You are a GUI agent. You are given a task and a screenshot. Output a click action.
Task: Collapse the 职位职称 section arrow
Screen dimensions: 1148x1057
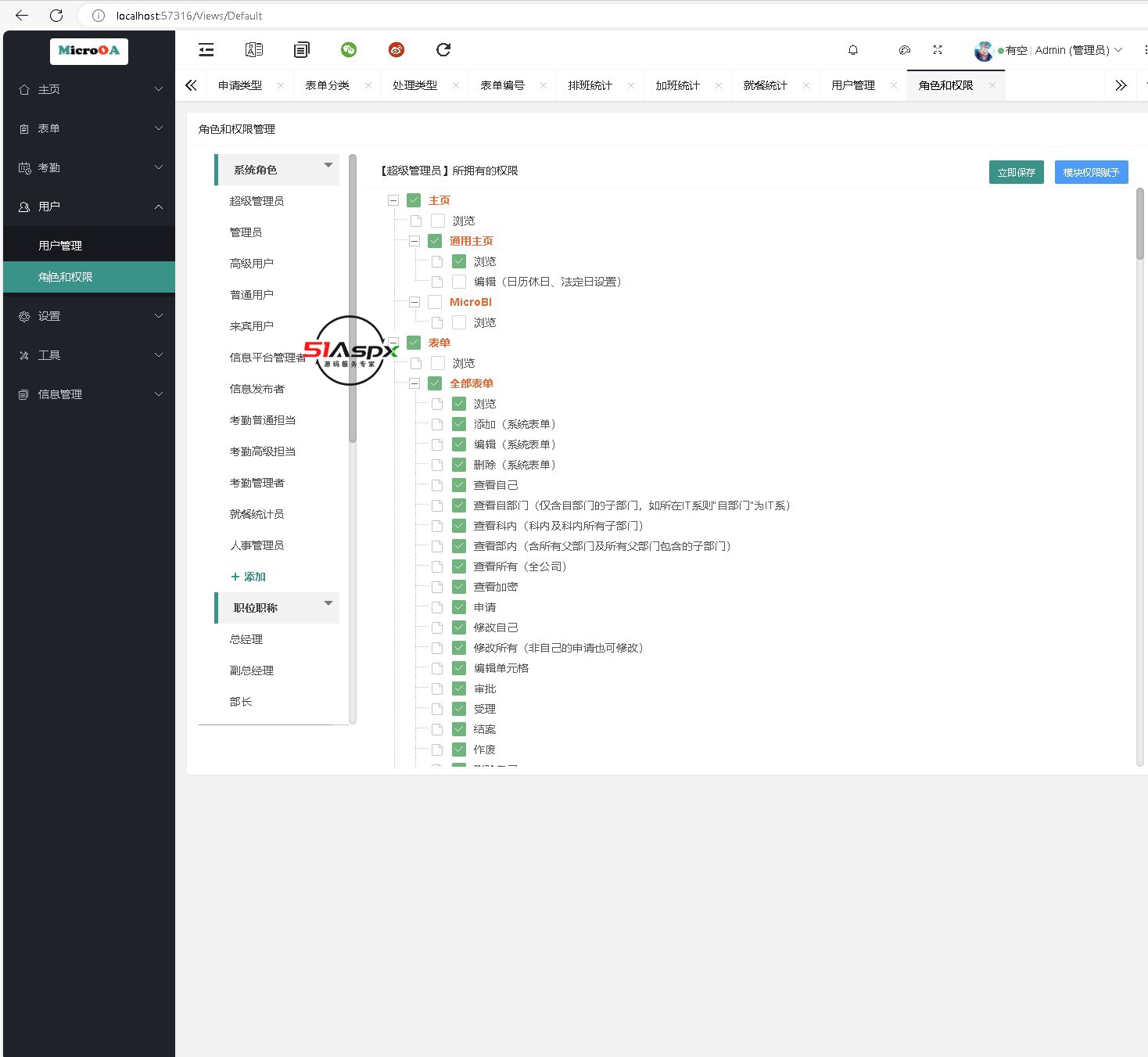pyautogui.click(x=328, y=603)
